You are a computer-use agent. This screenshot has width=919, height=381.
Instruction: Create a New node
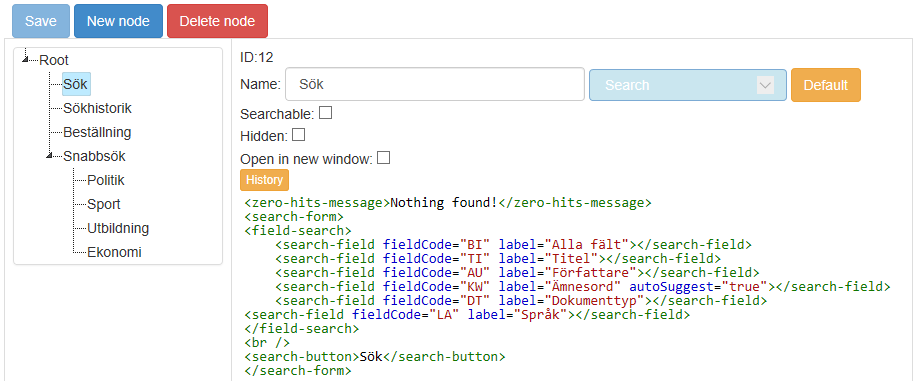(118, 21)
